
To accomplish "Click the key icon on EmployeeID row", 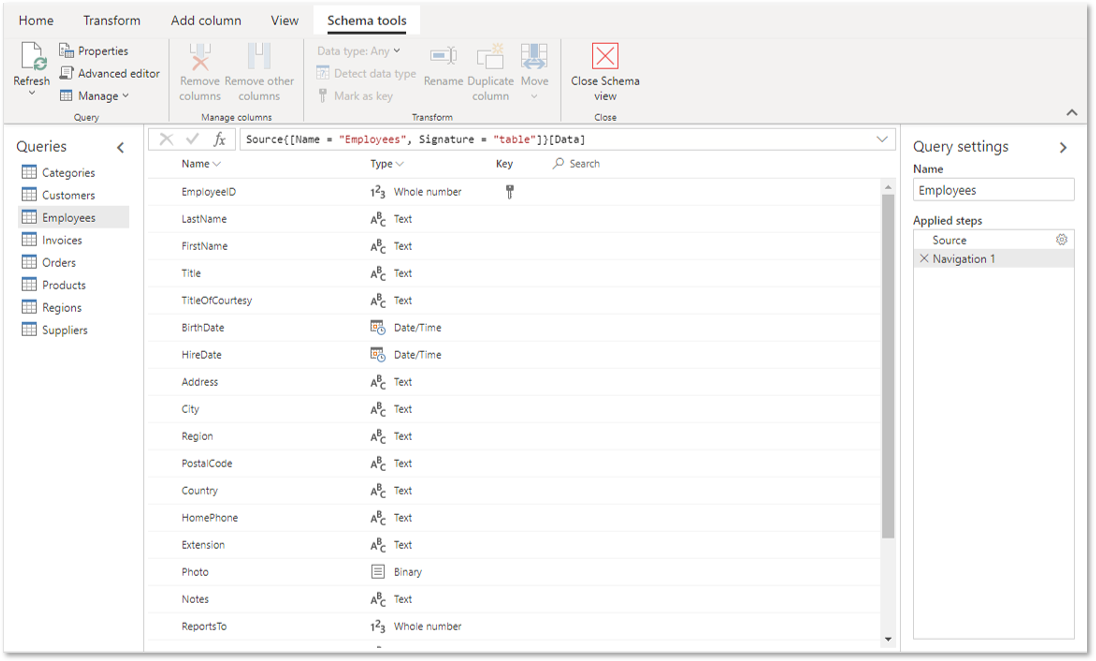I will click(510, 192).
